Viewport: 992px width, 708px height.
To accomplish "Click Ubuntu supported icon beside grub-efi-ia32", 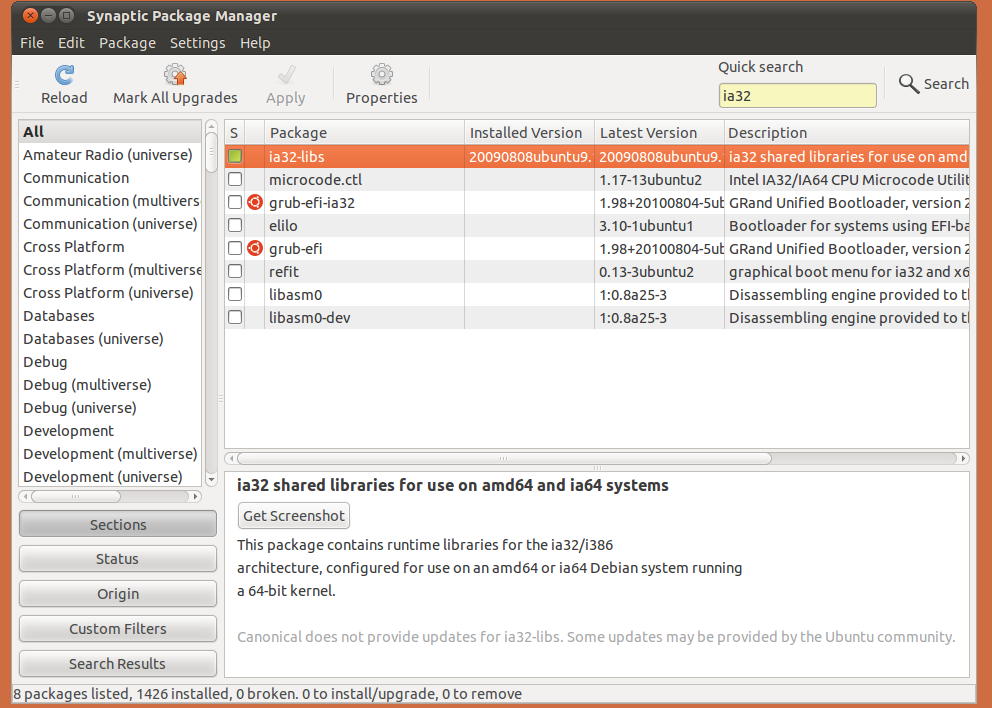I will coord(254,202).
